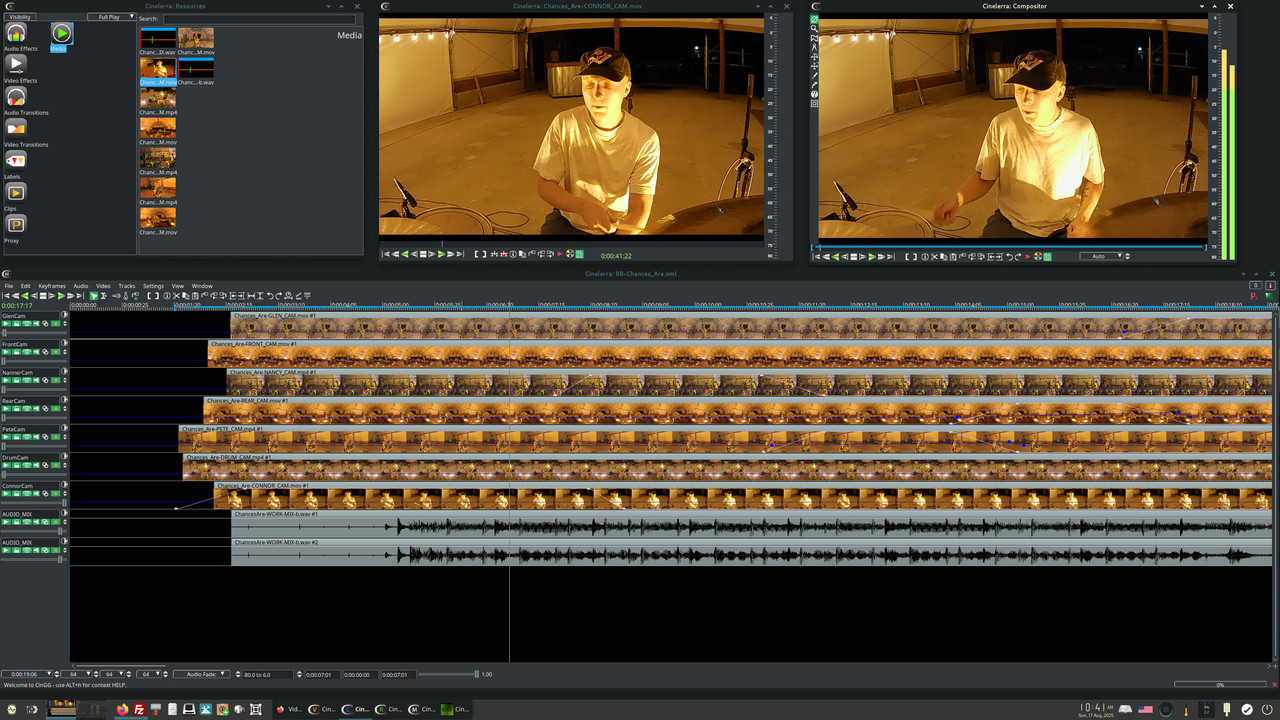Adjust the GlenCam fader slider
The width and height of the screenshot is (1280, 720).
[x=35, y=333]
